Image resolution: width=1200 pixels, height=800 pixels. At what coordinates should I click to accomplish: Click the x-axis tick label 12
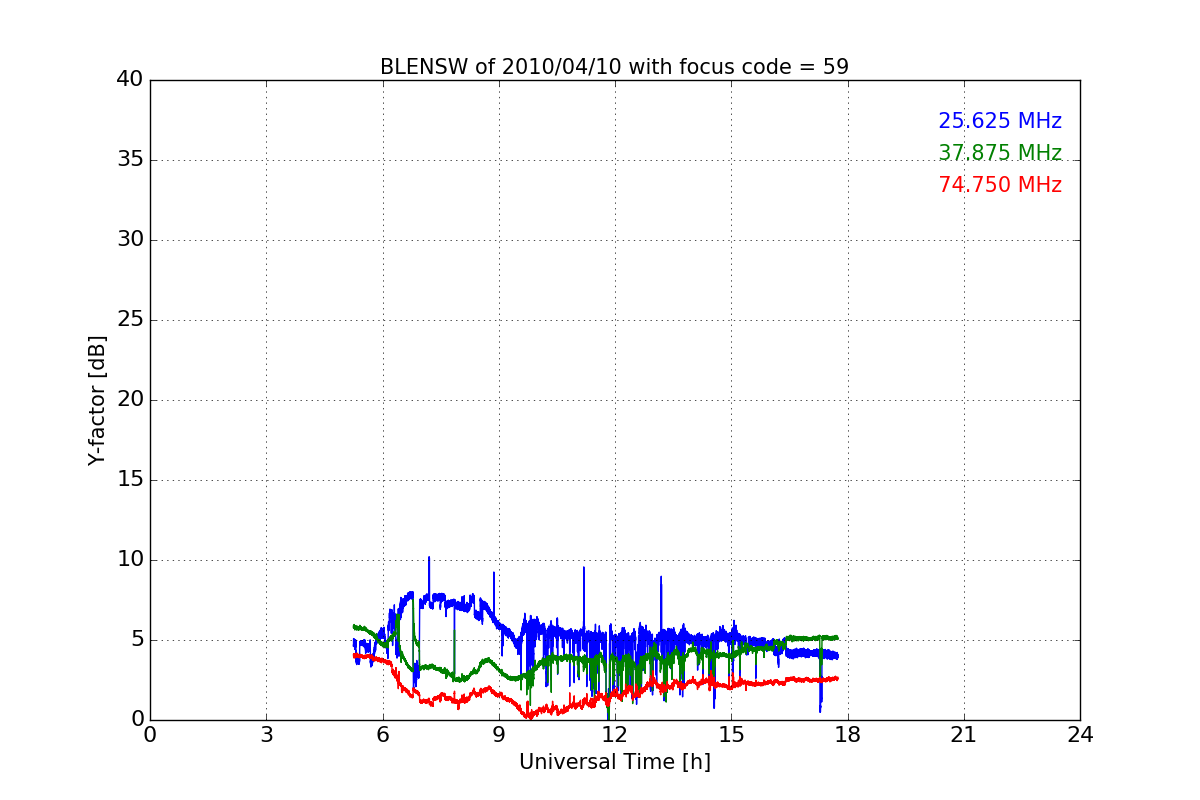(615, 735)
